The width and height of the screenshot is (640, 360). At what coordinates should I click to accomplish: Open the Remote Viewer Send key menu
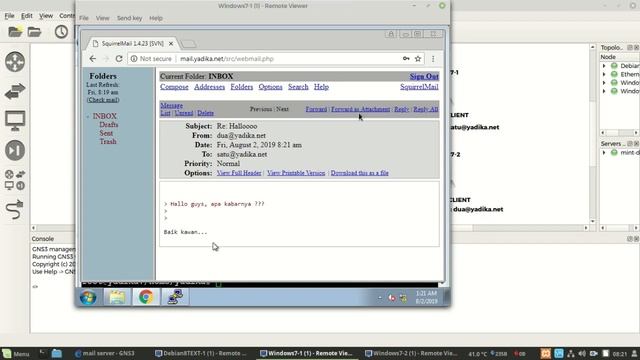[129, 18]
